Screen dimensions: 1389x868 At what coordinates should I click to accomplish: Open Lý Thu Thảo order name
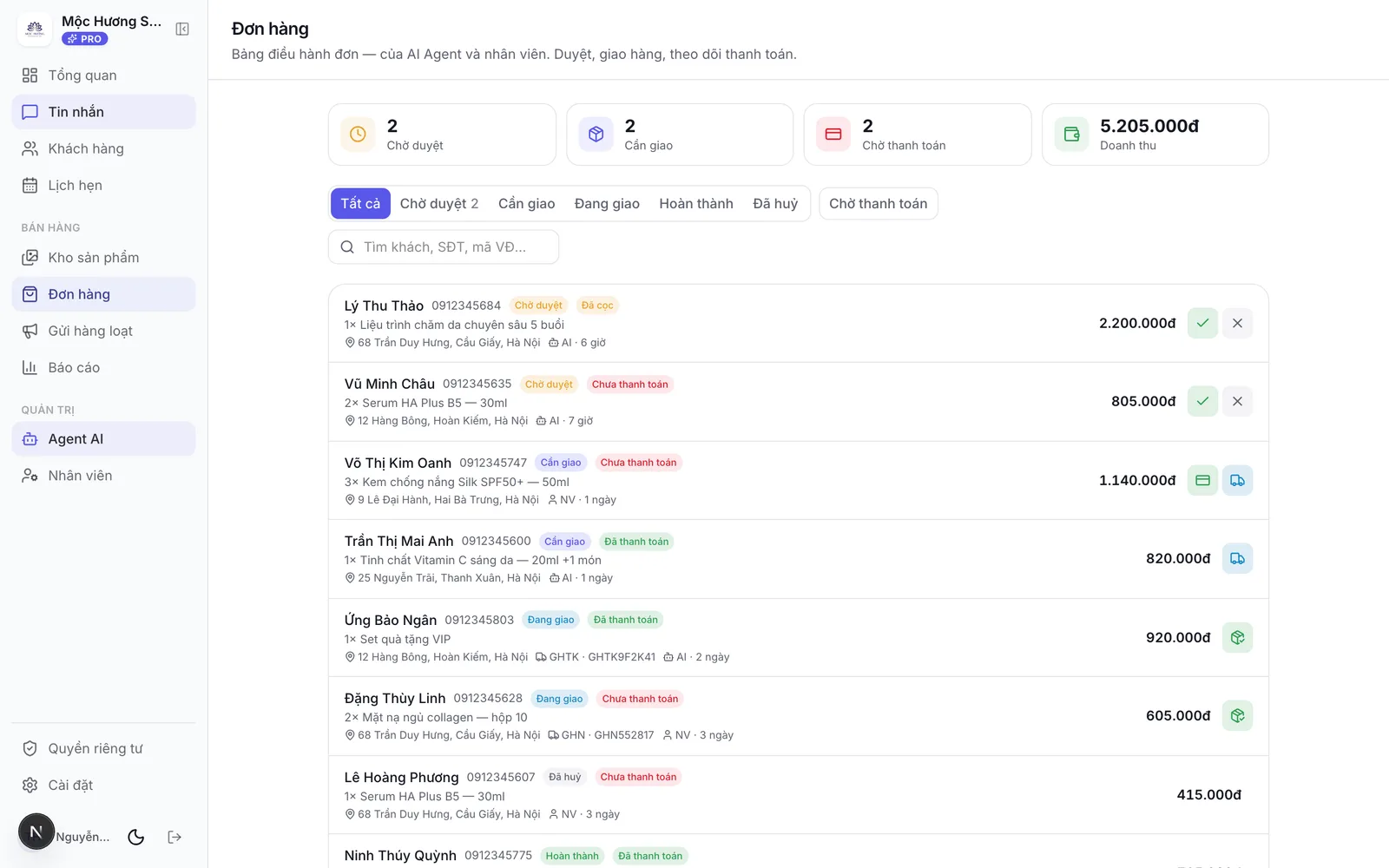click(384, 306)
